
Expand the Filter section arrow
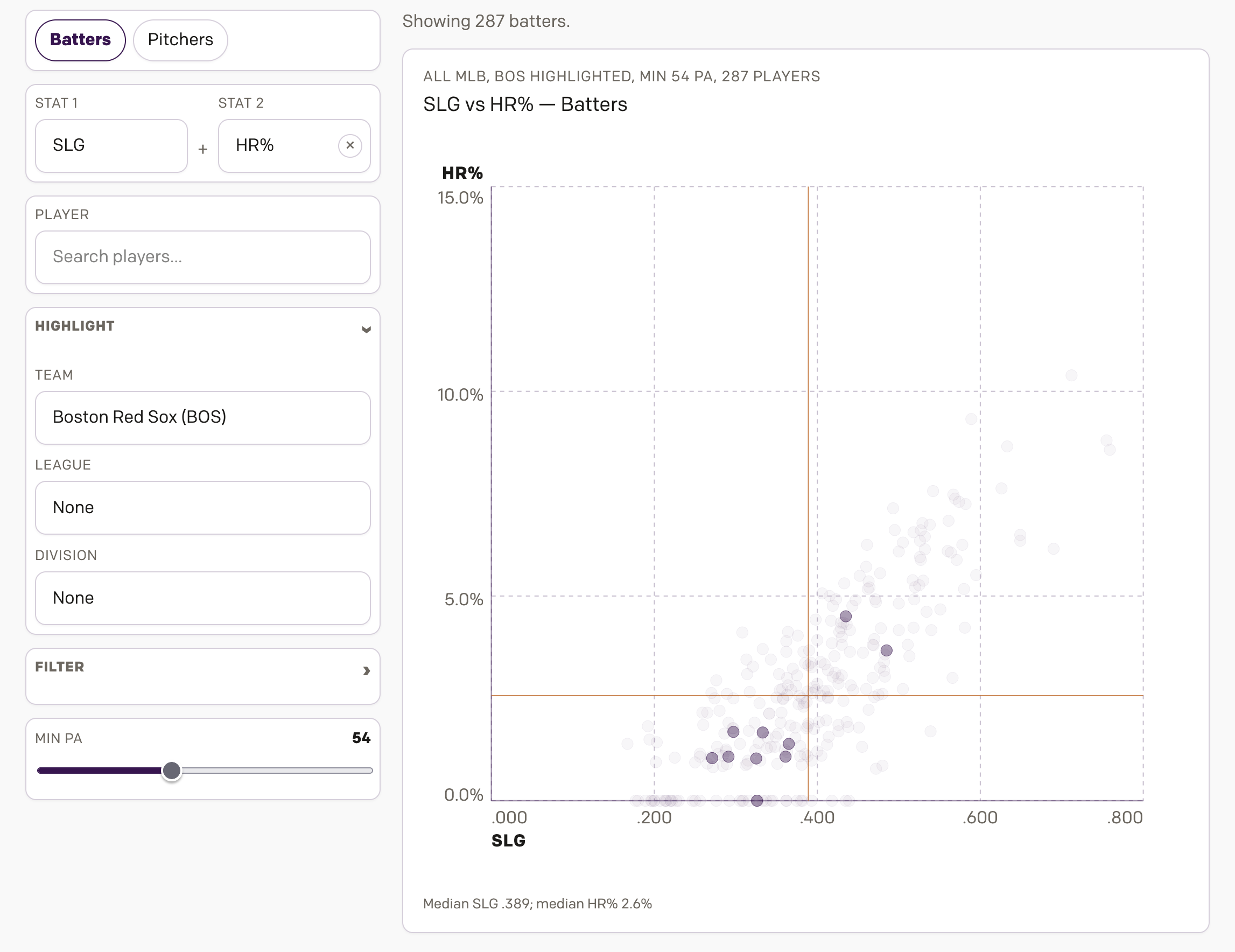click(366, 670)
